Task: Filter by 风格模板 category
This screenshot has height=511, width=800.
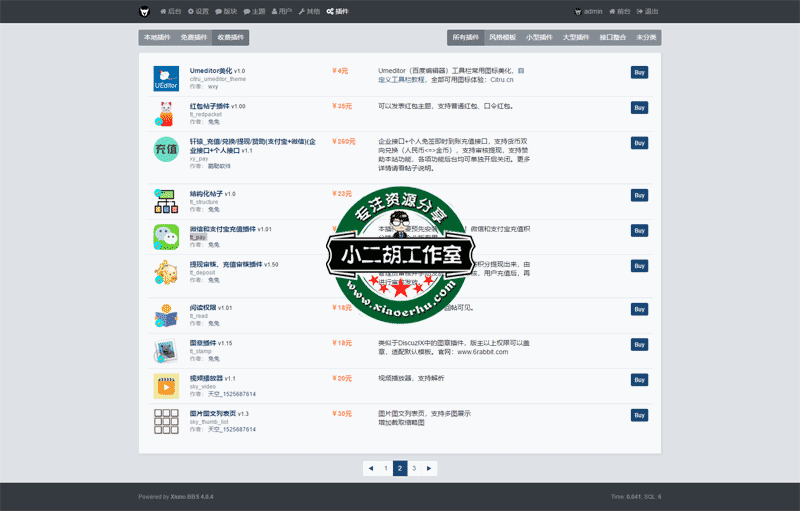Action: pyautogui.click(x=502, y=37)
